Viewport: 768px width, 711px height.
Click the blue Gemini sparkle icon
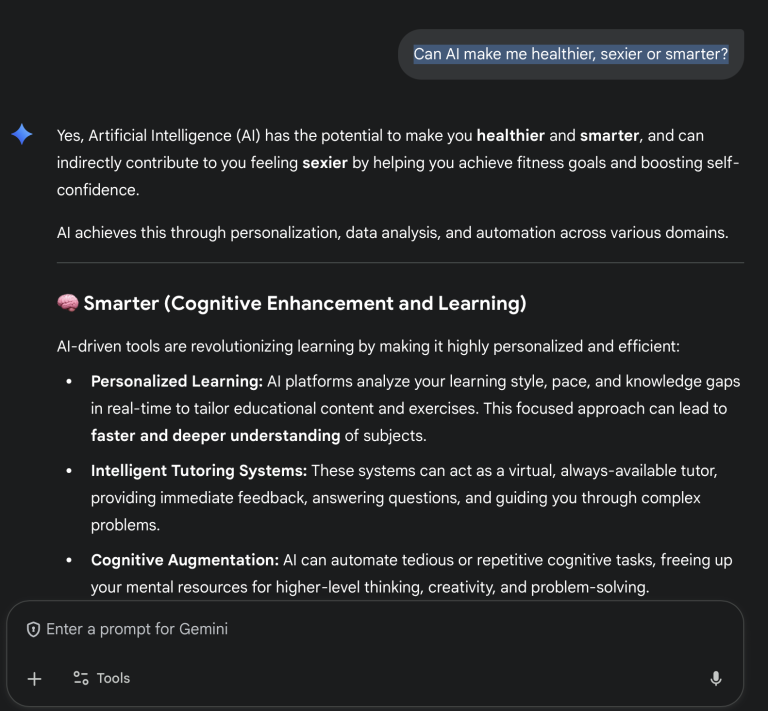[x=22, y=134]
